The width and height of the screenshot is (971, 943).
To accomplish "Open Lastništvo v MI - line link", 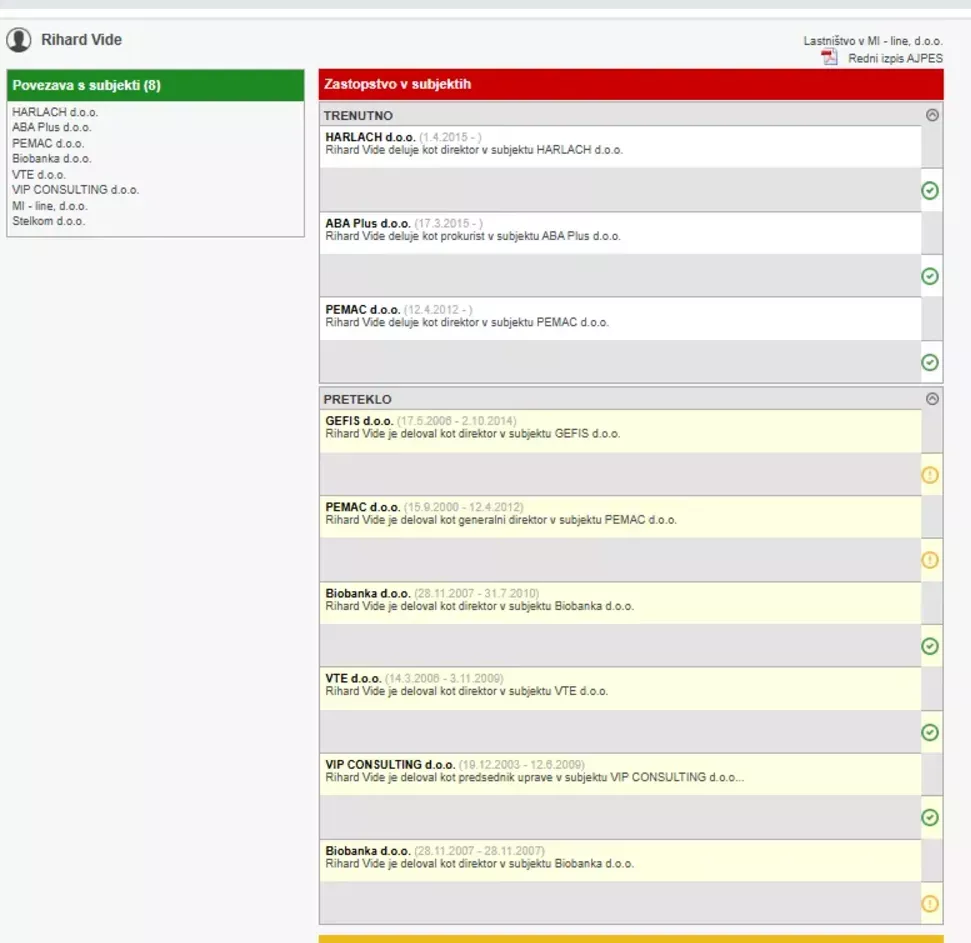I will coord(873,41).
